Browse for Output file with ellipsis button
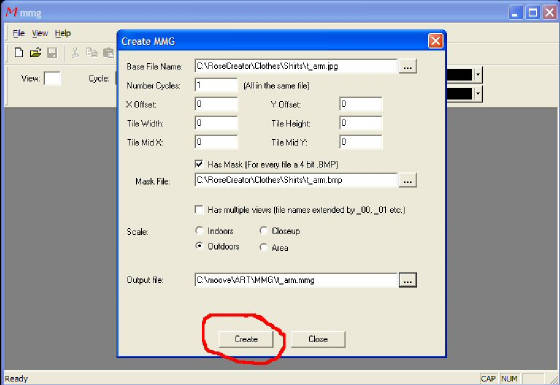560x385 pixels. pyautogui.click(x=408, y=280)
